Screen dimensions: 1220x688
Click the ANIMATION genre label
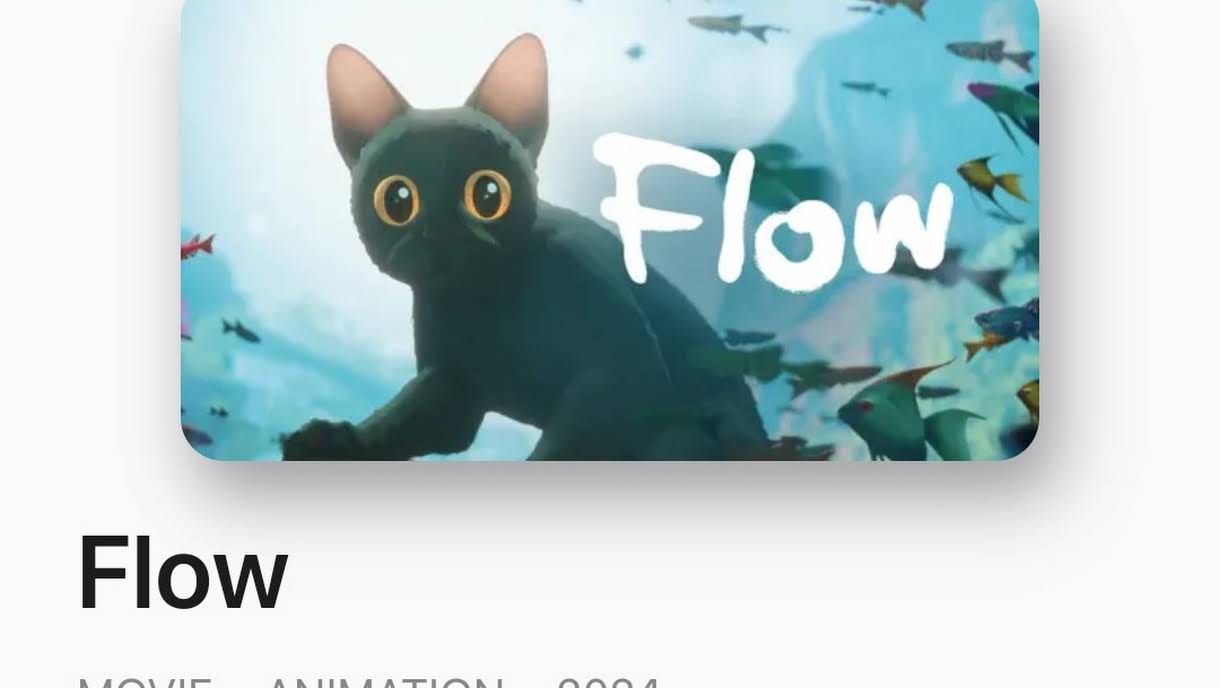385,681
